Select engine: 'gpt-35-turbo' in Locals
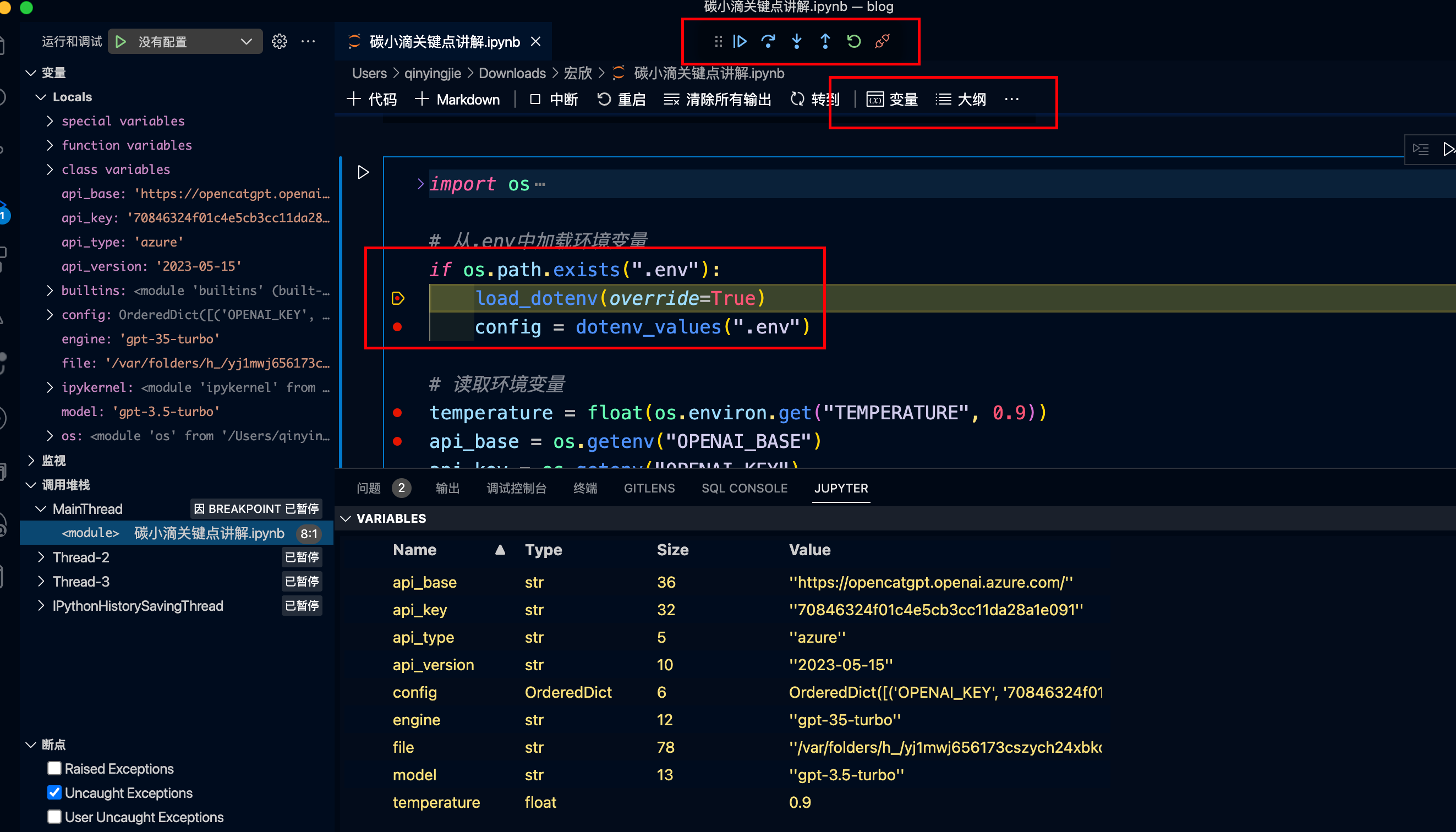The width and height of the screenshot is (1456, 832). click(x=140, y=340)
